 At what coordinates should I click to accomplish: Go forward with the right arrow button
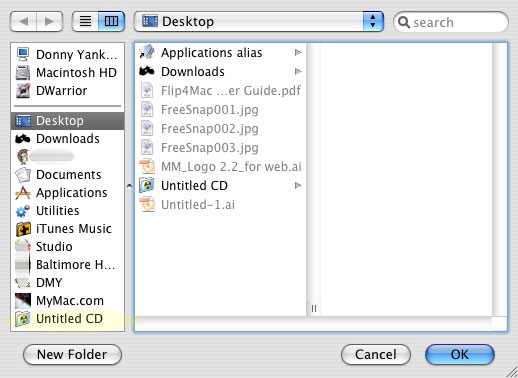[x=49, y=22]
